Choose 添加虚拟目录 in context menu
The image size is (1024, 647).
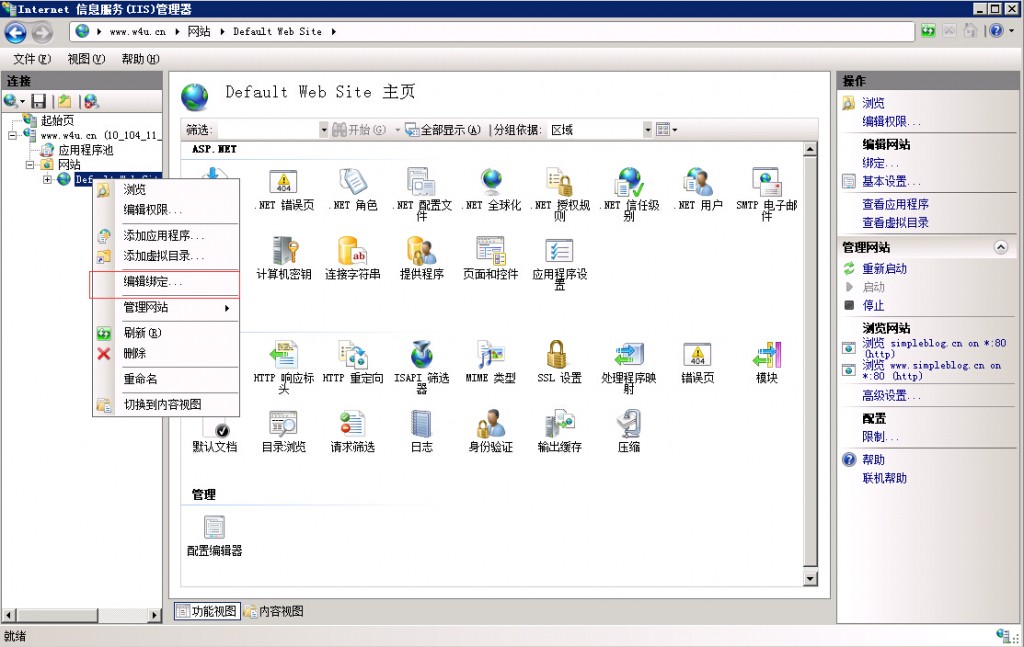(x=165, y=256)
